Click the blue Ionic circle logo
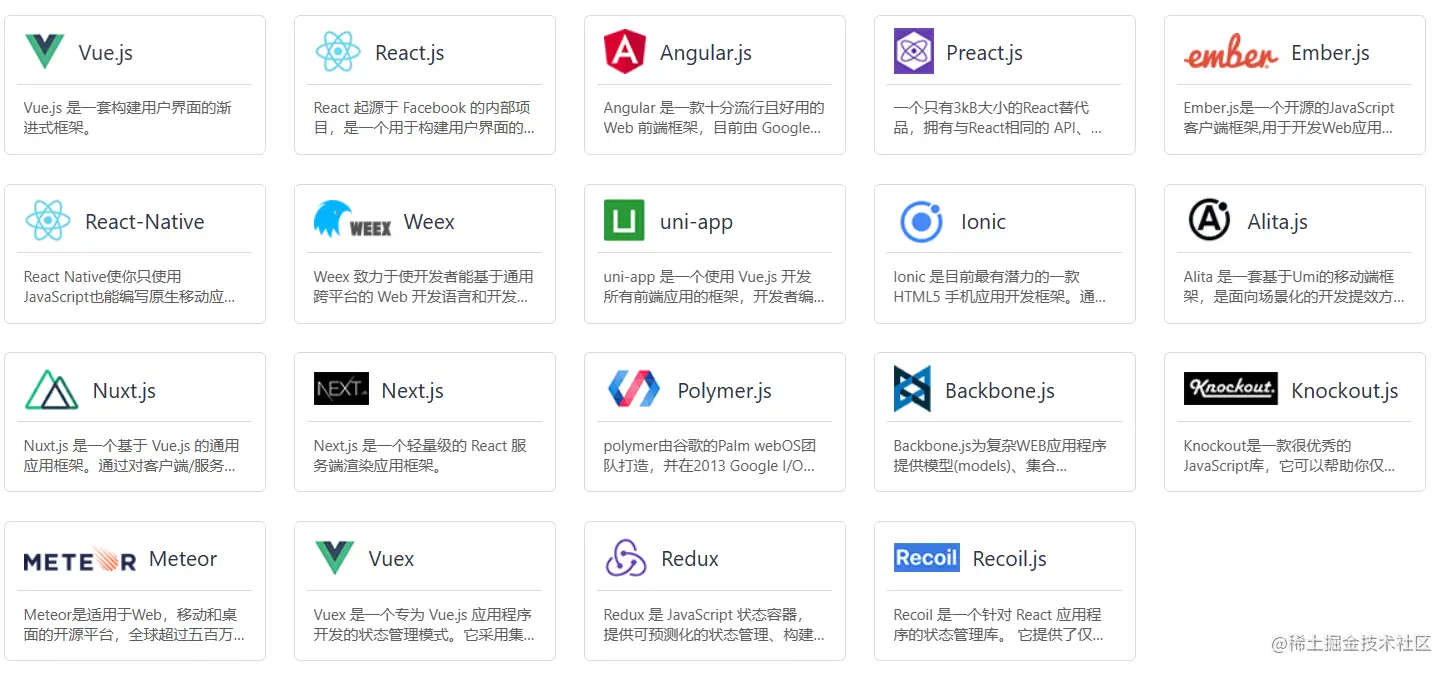1451x673 pixels. pos(920,221)
